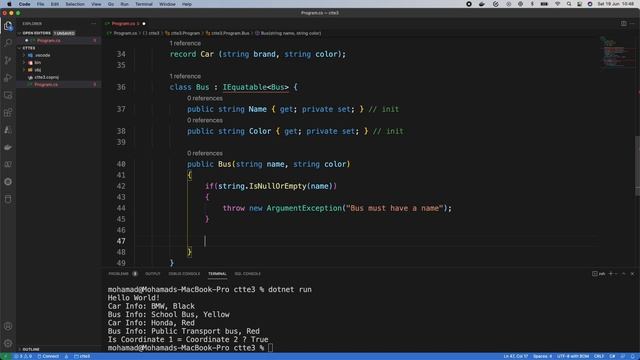The image size is (640, 360).
Task: Click the errors and warnings status indicator
Action: tap(23, 356)
